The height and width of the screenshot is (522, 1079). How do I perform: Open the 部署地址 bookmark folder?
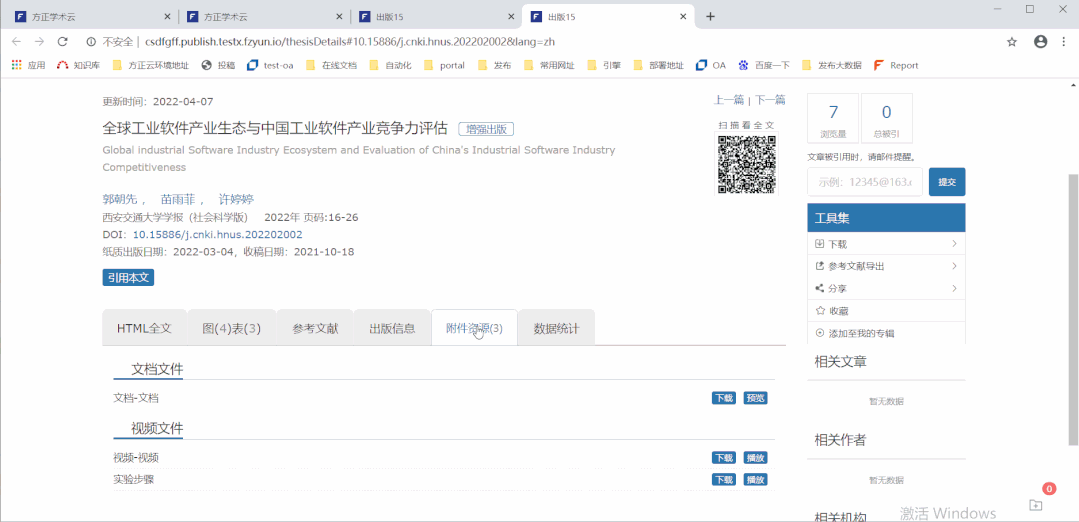point(659,65)
